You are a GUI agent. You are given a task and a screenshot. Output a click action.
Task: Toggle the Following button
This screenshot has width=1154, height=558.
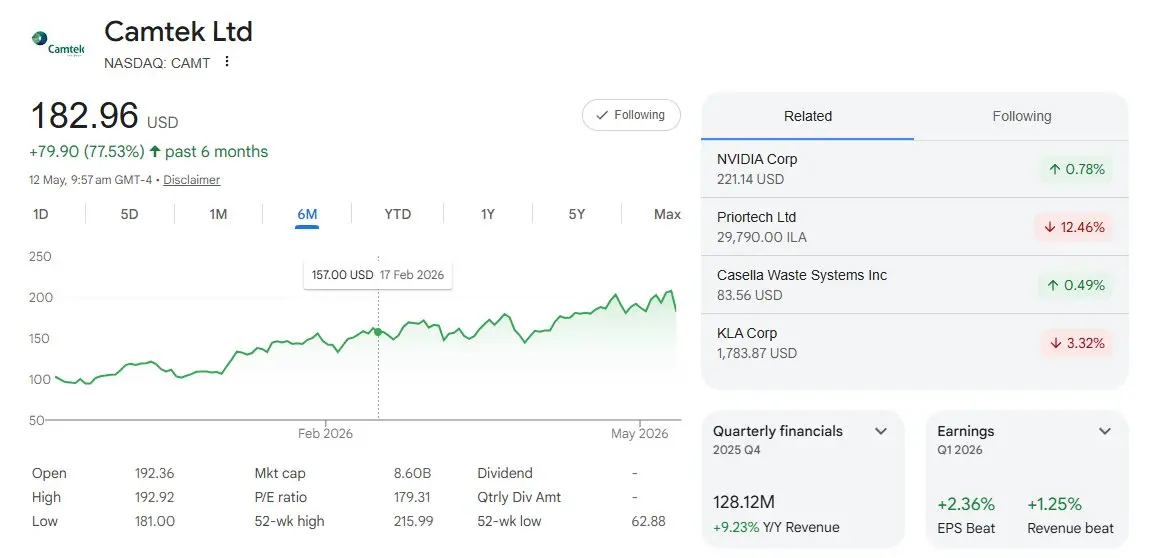pos(631,115)
